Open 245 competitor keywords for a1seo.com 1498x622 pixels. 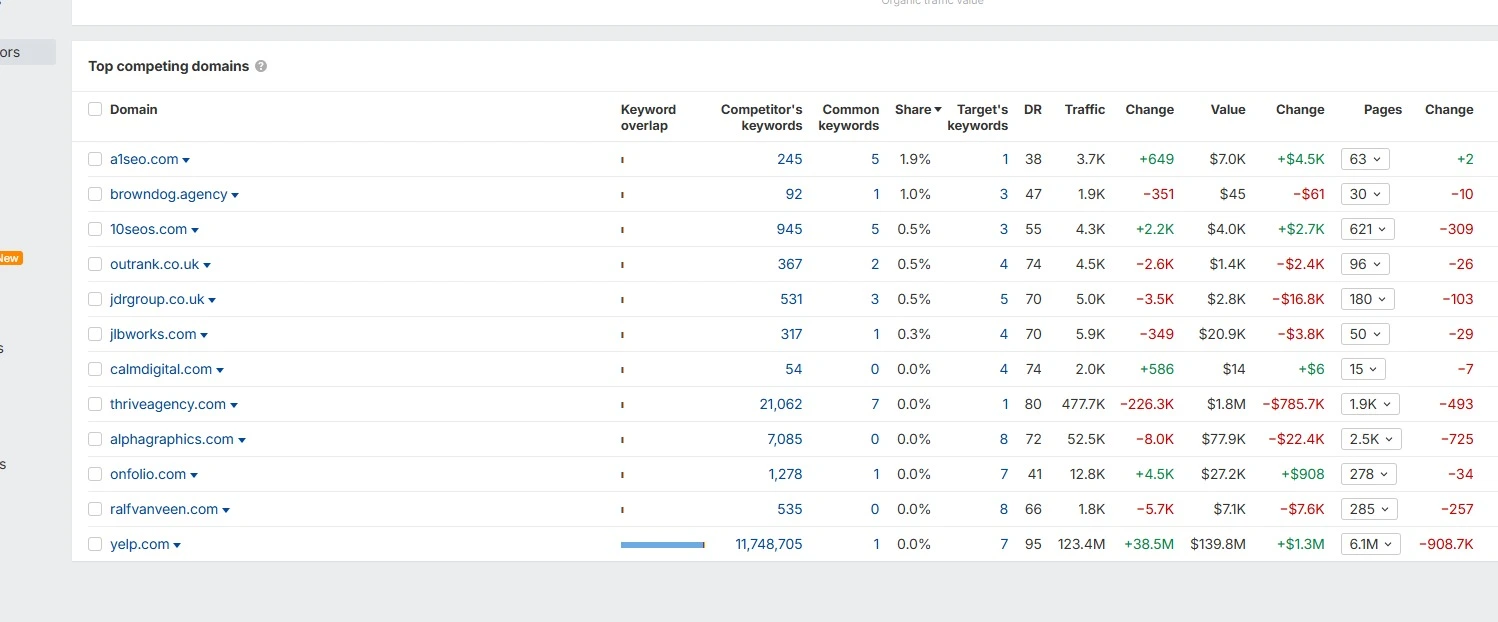[x=790, y=159]
